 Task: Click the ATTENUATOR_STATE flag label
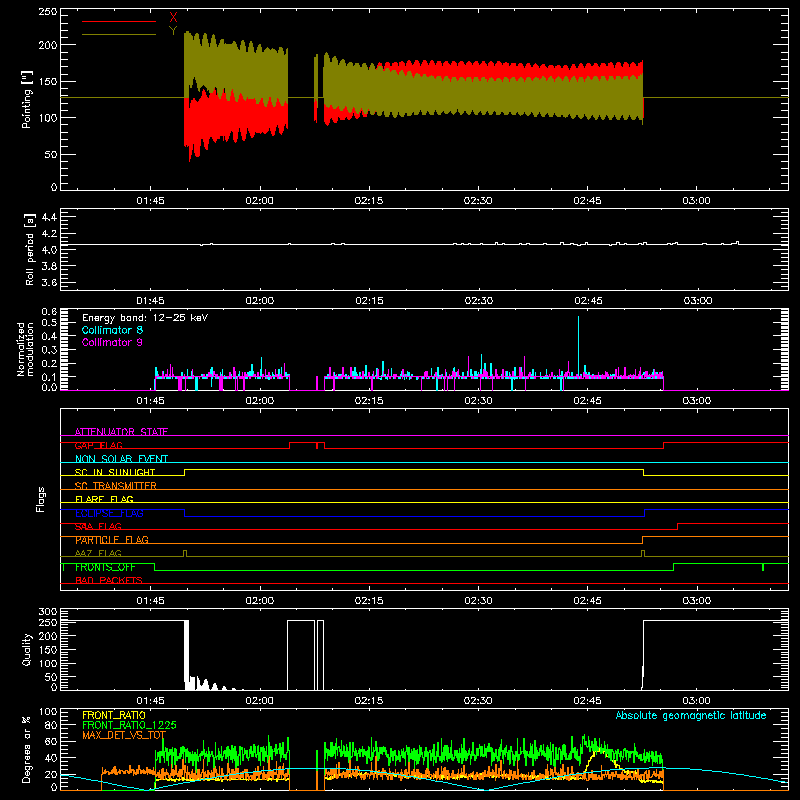pyautogui.click(x=121, y=432)
